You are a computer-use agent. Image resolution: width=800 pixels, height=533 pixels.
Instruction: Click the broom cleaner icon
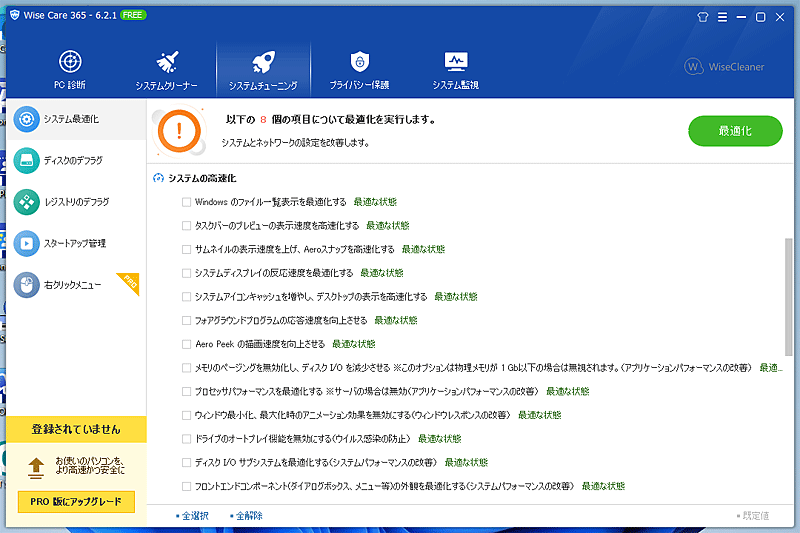(x=167, y=62)
